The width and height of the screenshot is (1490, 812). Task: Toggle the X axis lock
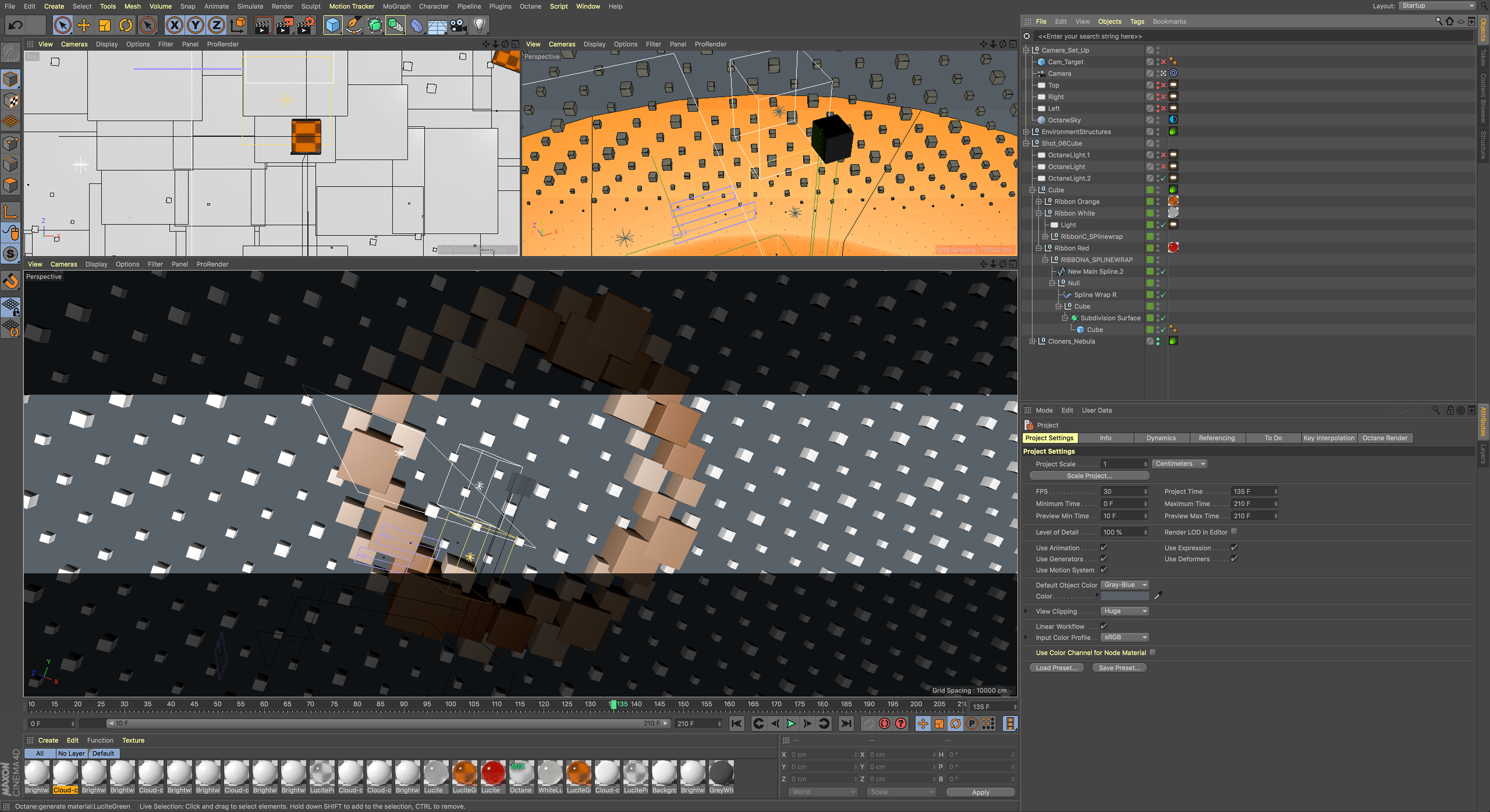coord(174,25)
